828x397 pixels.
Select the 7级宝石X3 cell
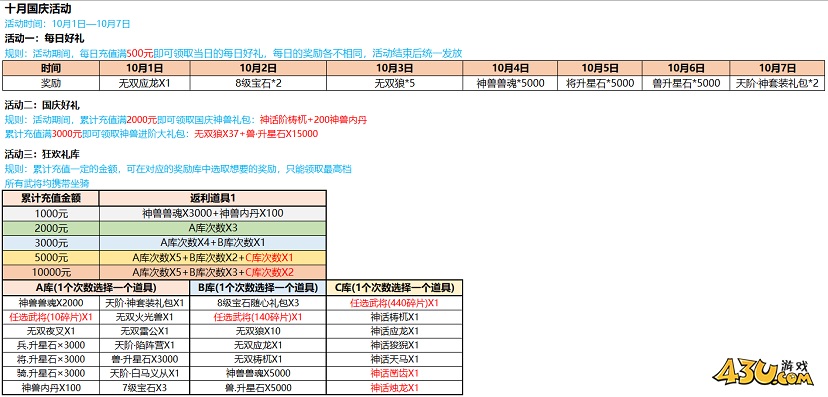click(x=144, y=387)
